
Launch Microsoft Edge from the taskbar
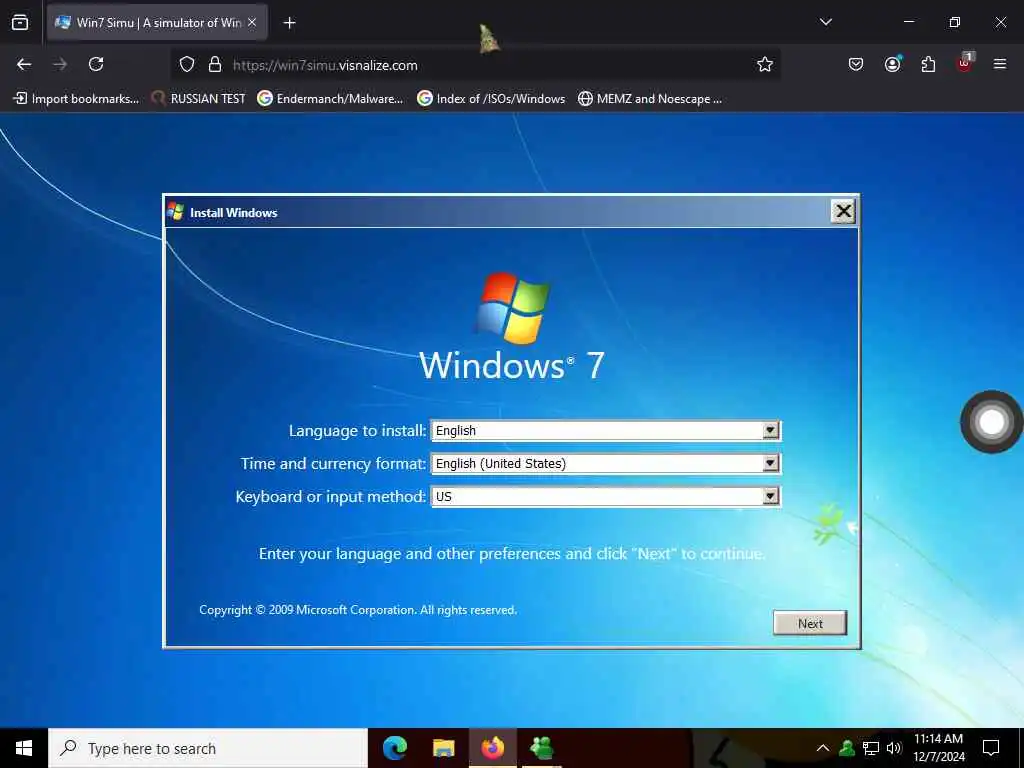coord(394,748)
